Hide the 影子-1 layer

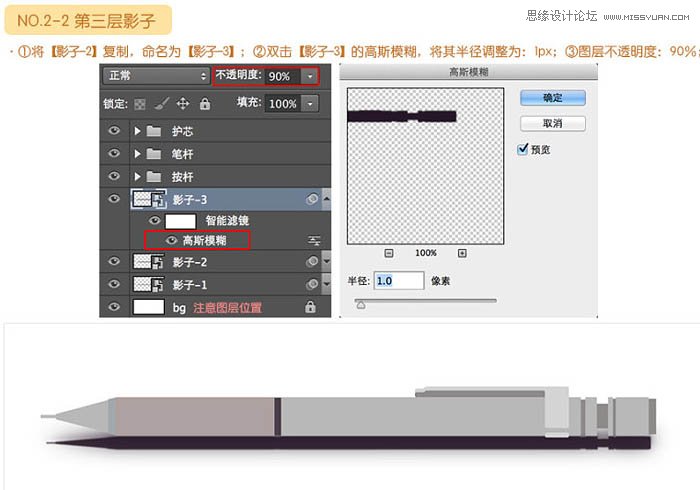(x=114, y=283)
